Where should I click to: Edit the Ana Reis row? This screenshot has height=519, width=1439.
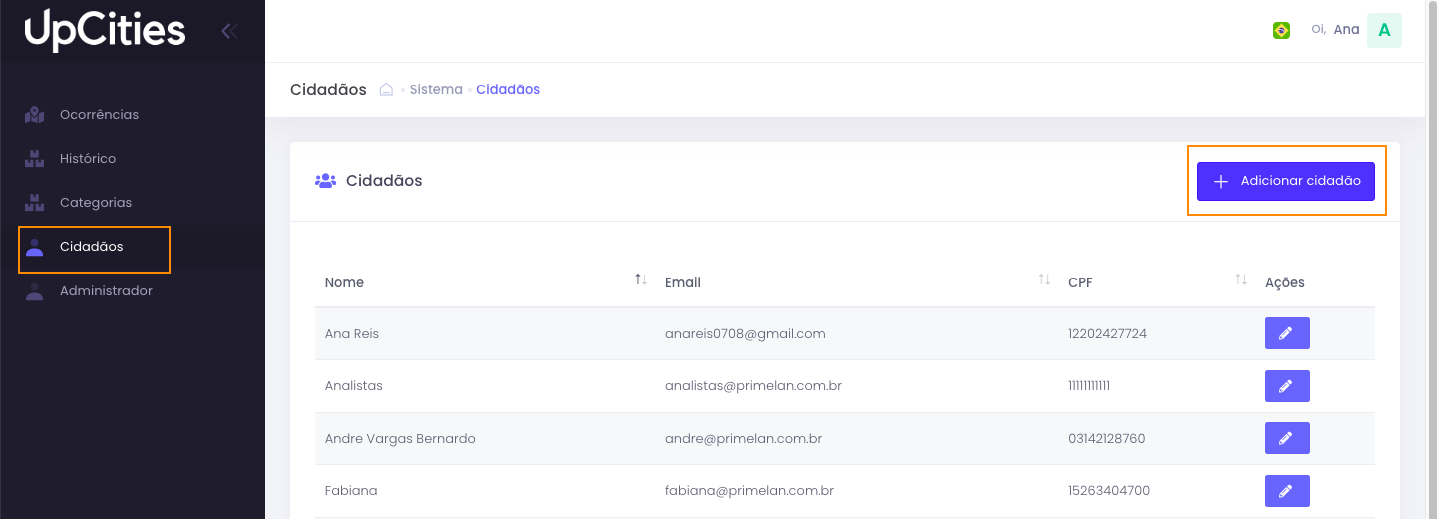[1287, 333]
